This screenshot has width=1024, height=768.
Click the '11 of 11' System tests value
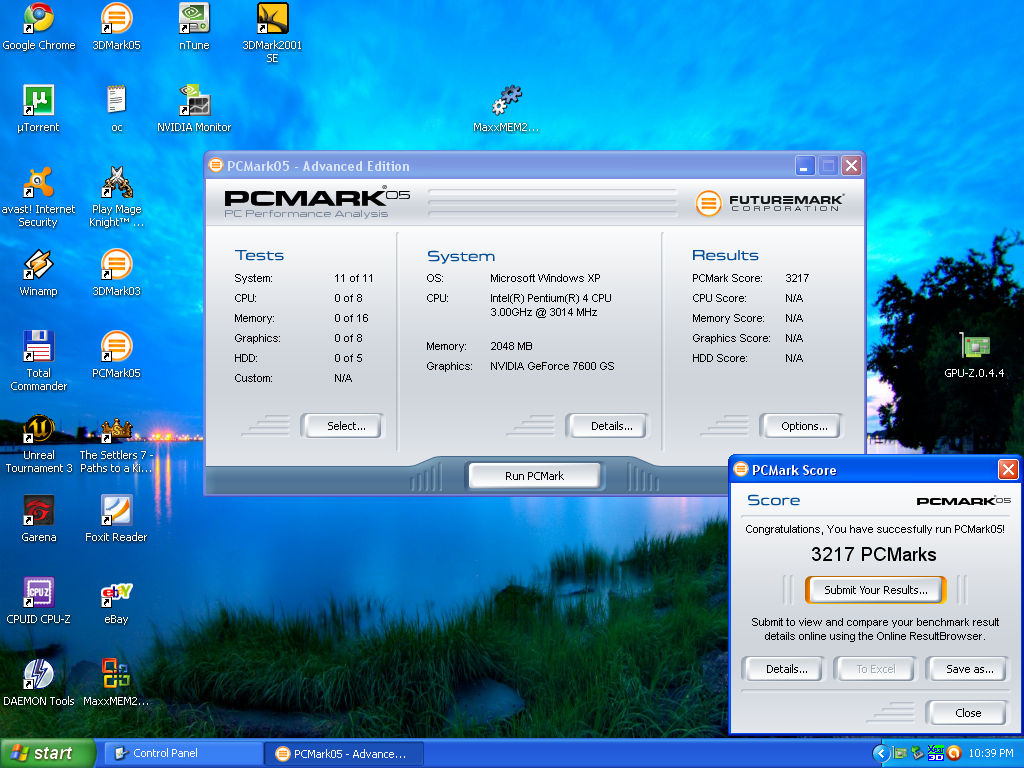(x=353, y=278)
